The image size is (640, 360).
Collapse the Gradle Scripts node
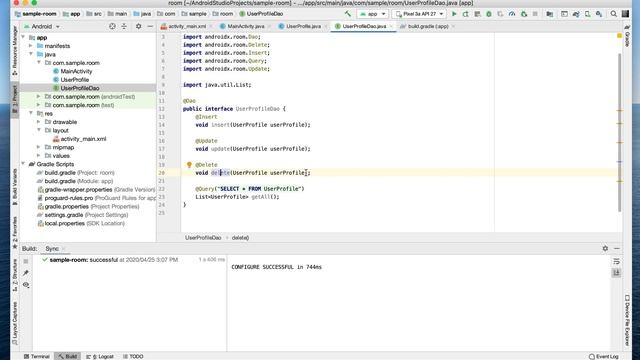coord(23,164)
